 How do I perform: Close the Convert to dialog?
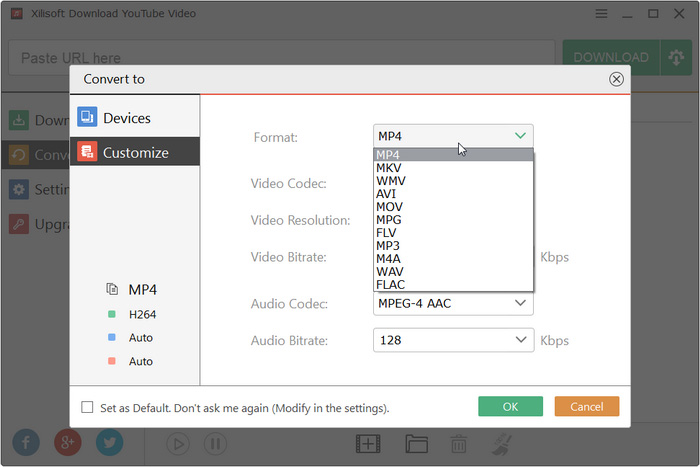616,79
